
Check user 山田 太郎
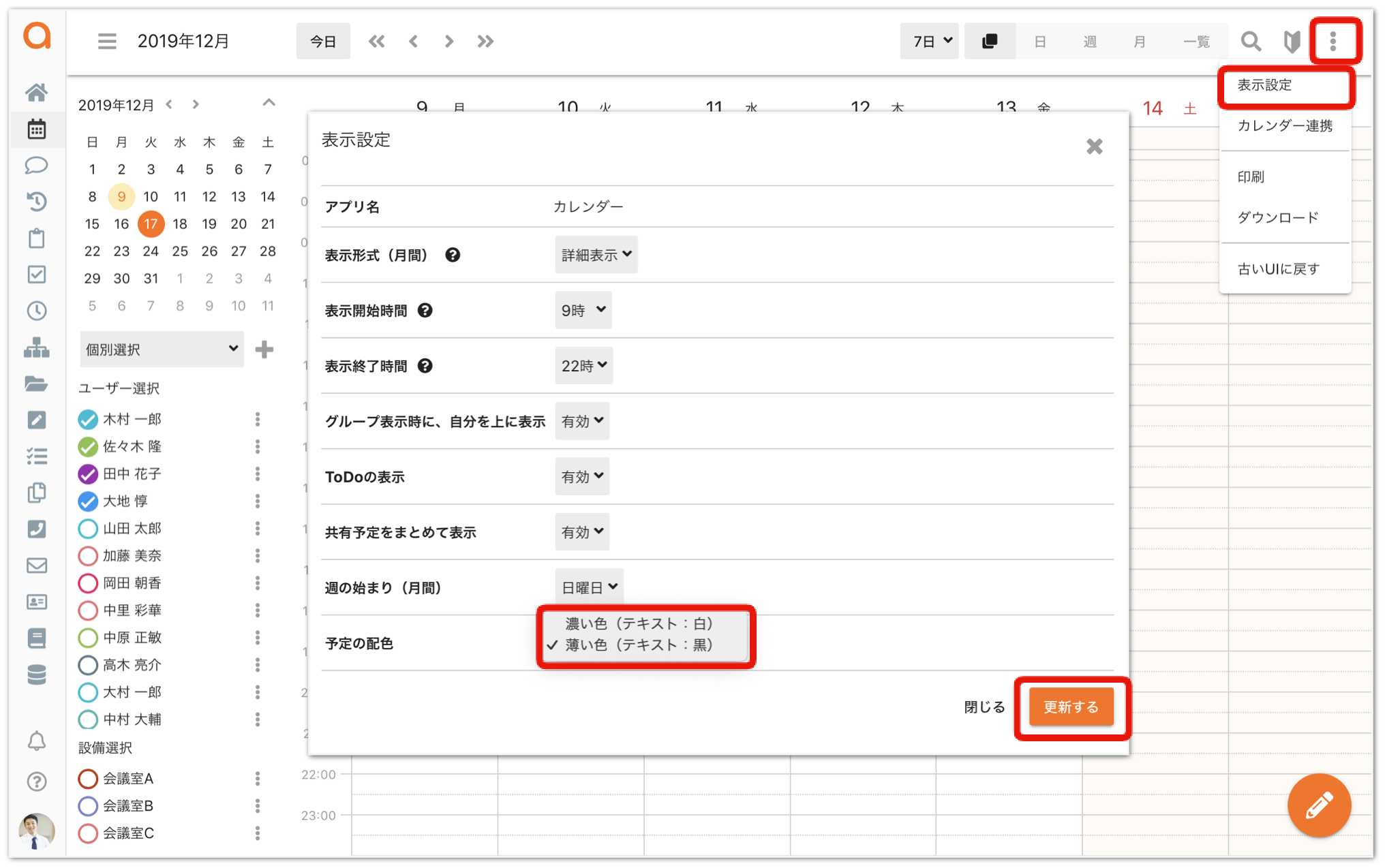pos(88,528)
